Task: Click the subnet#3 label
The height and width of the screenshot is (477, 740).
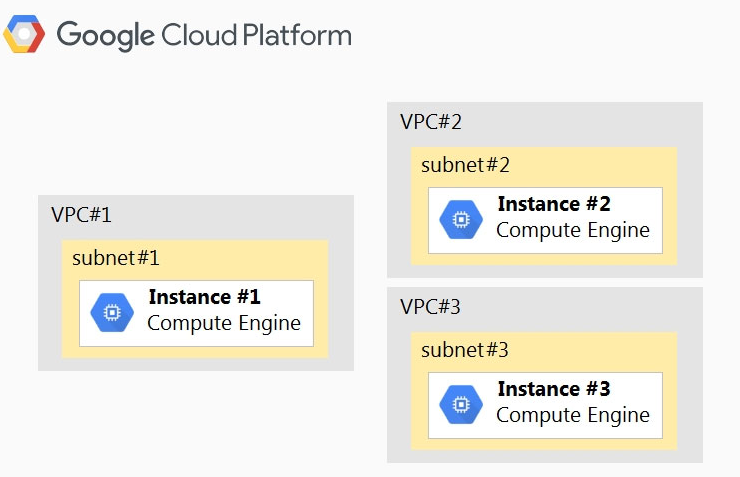Action: 465,350
